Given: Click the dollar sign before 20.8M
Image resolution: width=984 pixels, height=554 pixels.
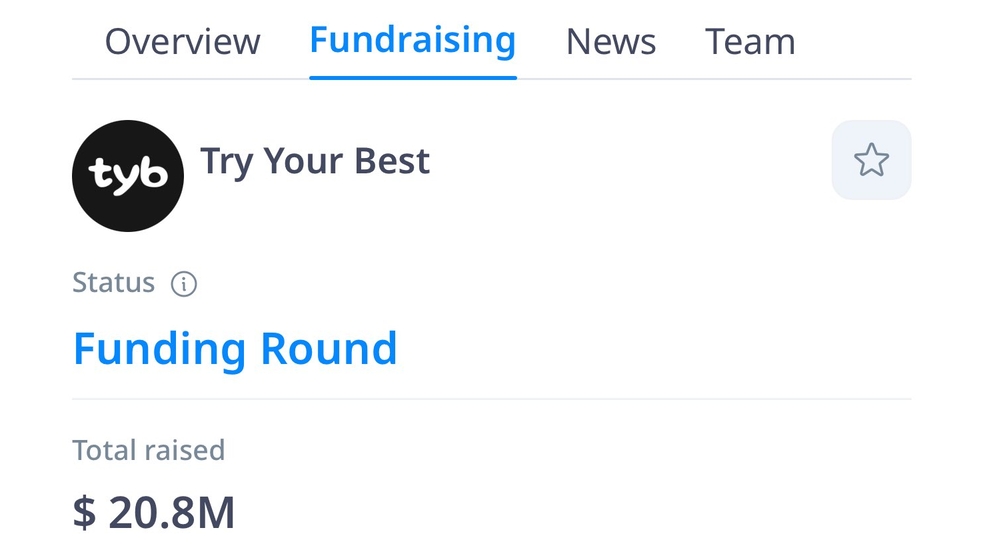Looking at the screenshot, I should click(x=84, y=513).
